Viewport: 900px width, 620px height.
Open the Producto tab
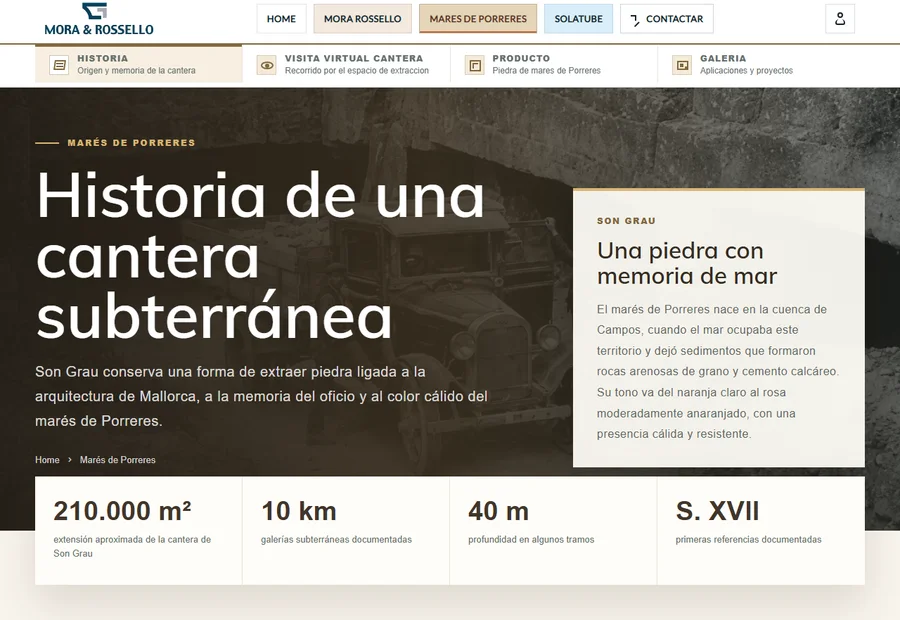click(554, 64)
